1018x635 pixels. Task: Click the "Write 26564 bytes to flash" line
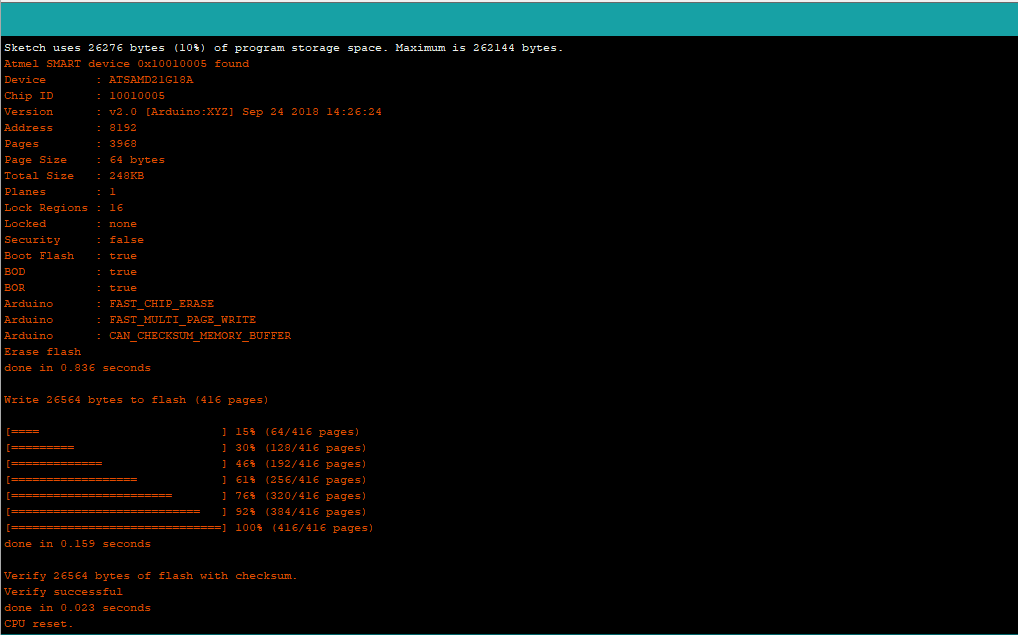(136, 400)
